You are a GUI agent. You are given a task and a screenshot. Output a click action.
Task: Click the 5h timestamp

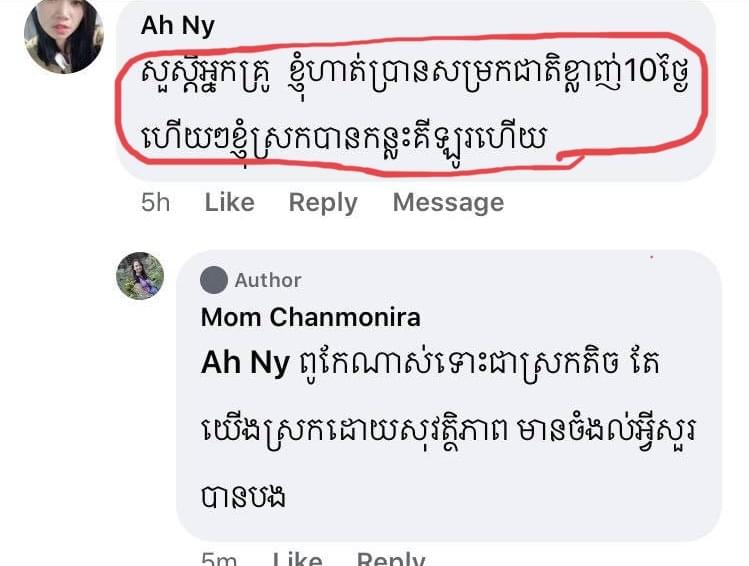(155, 203)
